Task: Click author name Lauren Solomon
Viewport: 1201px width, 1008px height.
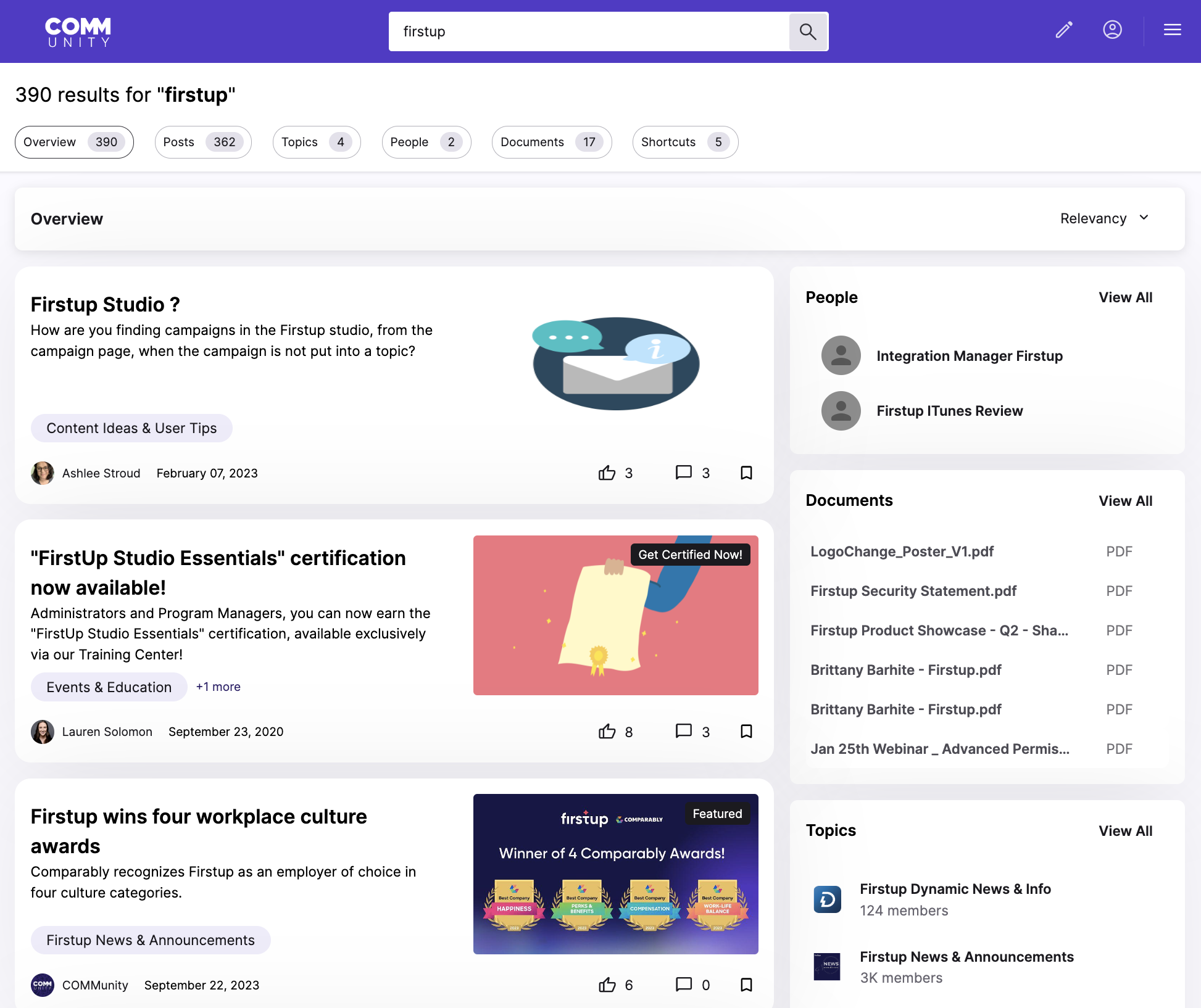Action: 107,732
